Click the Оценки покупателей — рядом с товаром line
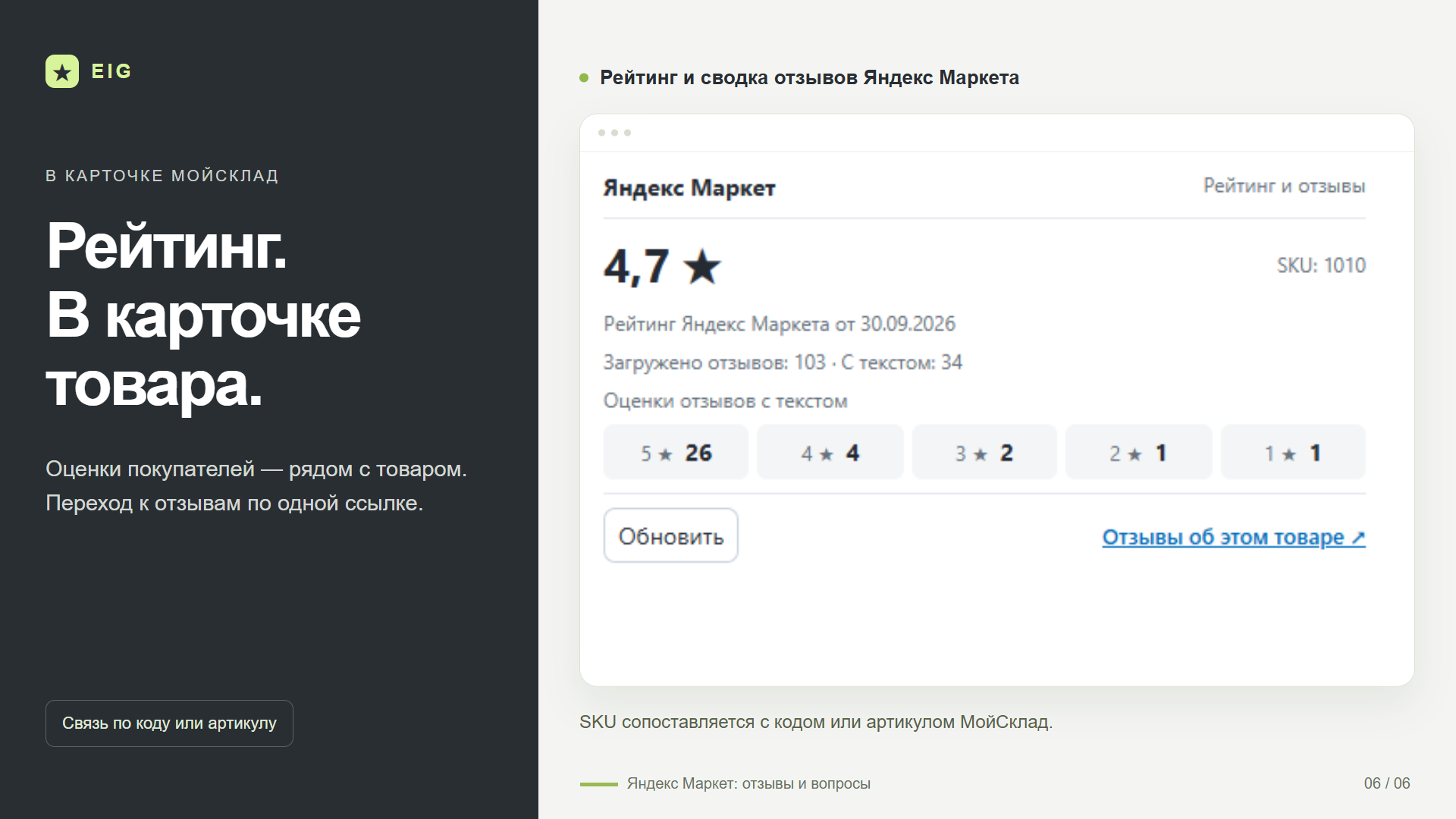 pos(256,469)
